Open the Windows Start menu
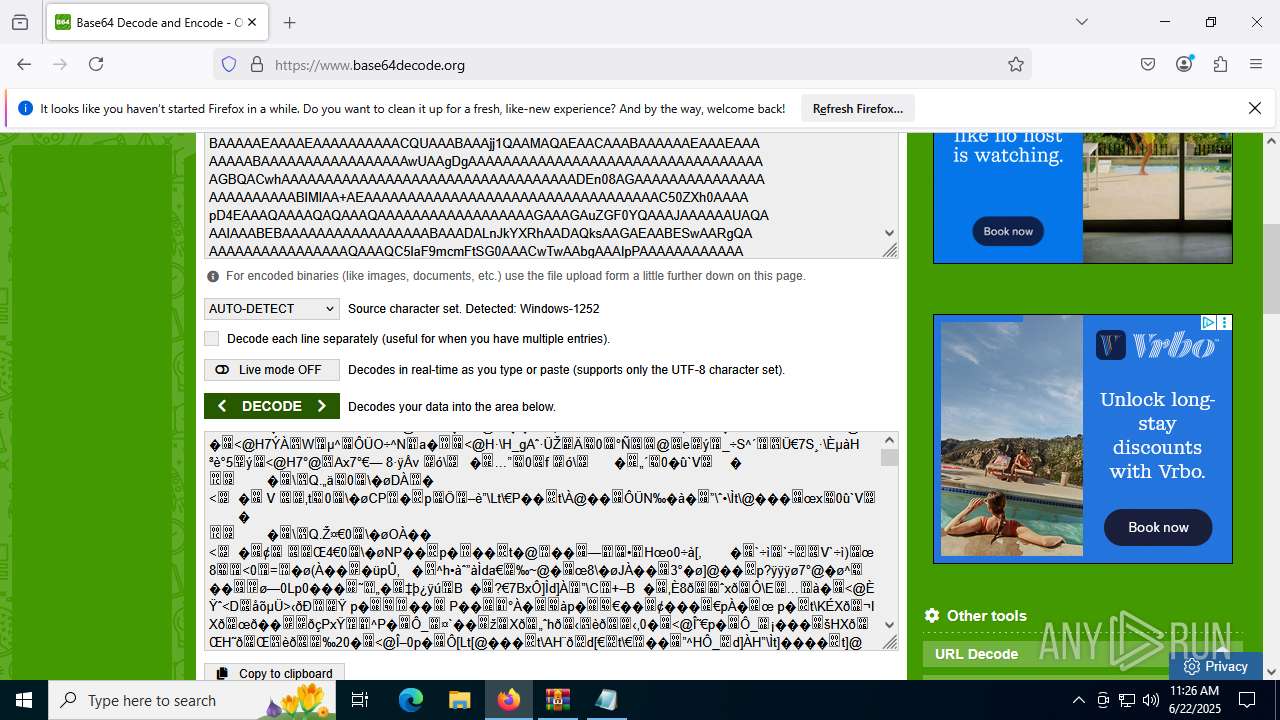 tap(24, 700)
